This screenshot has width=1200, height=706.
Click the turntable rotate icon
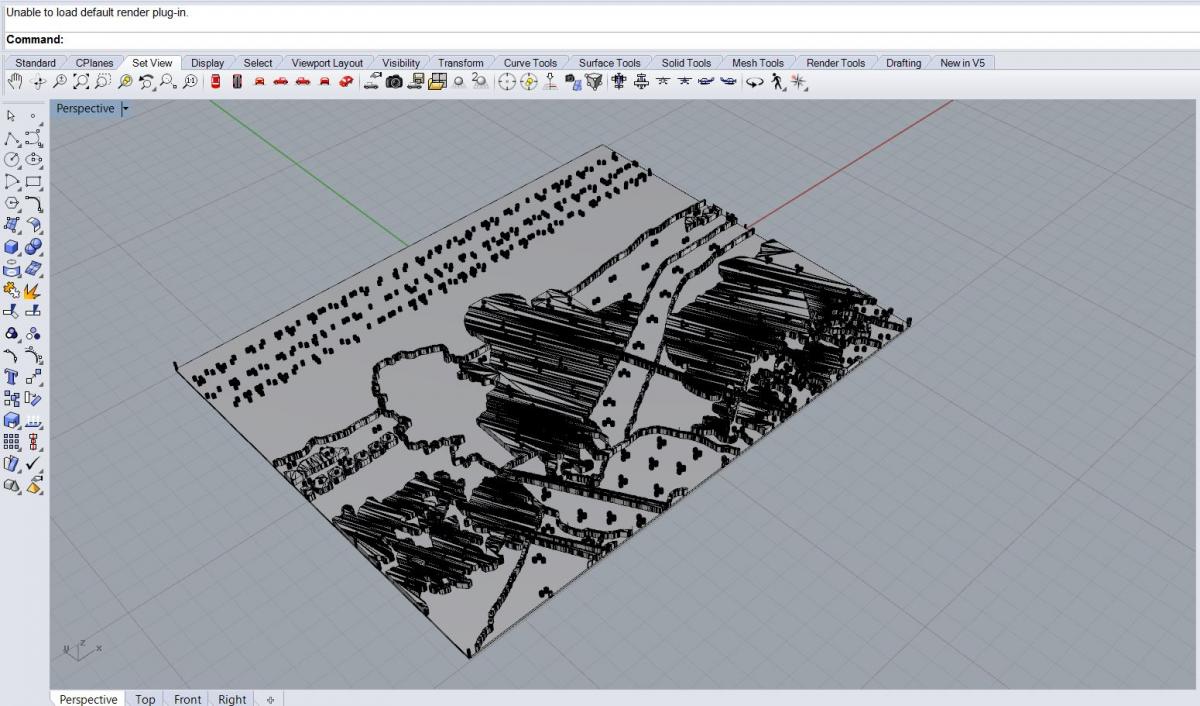point(755,82)
